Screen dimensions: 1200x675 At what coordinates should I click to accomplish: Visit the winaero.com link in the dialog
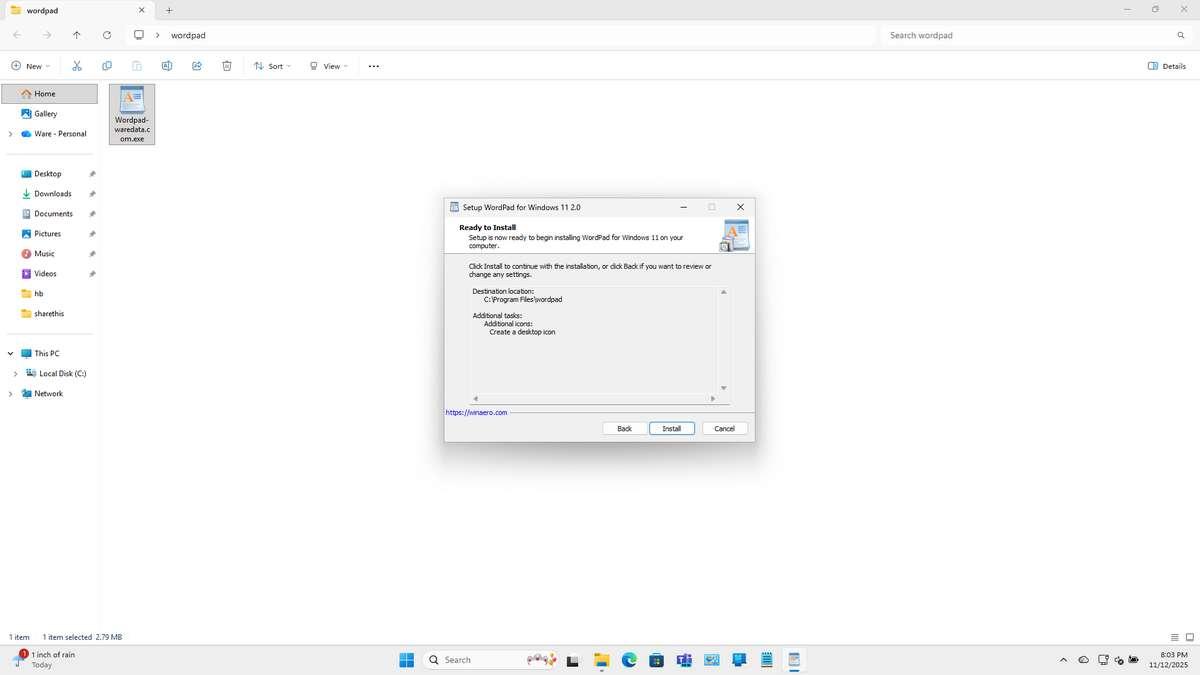tap(477, 412)
